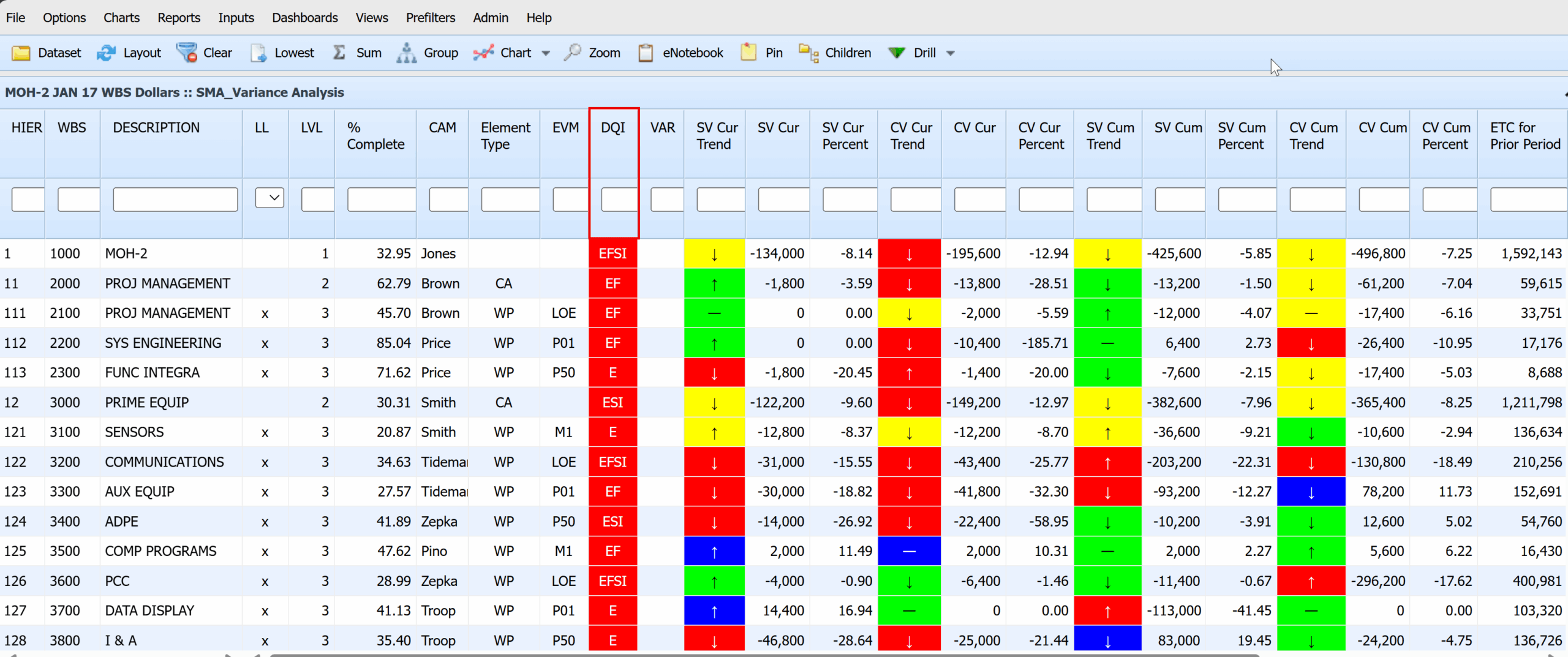This screenshot has height=657, width=1568.
Task: Open the Dataset folder icon
Action: pyautogui.click(x=21, y=53)
